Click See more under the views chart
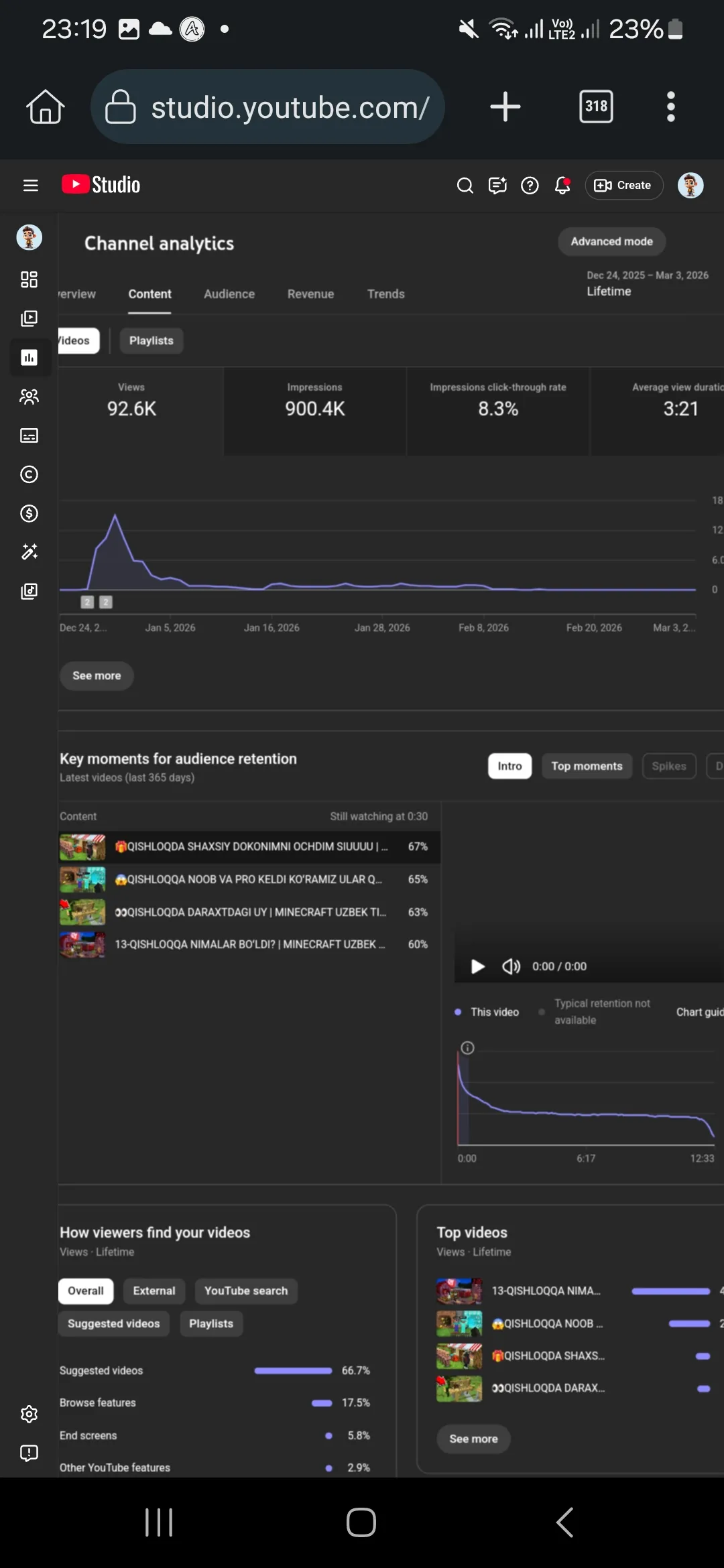The height and width of the screenshot is (1568, 724). [97, 675]
